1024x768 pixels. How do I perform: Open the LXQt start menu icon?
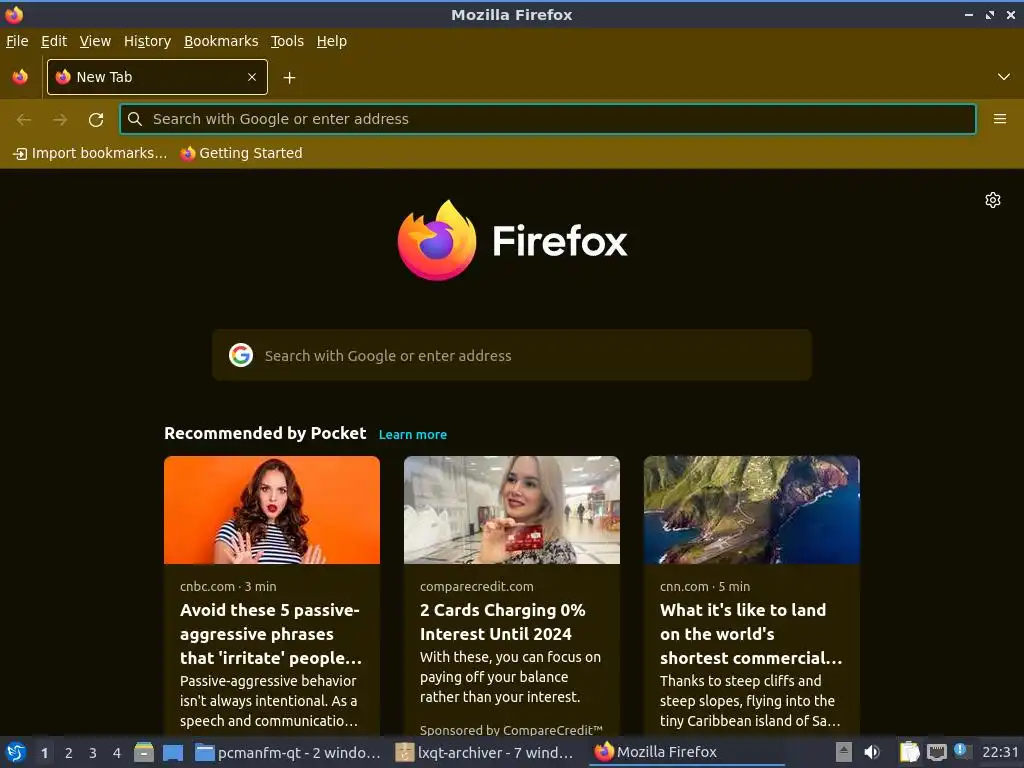pyautogui.click(x=16, y=752)
